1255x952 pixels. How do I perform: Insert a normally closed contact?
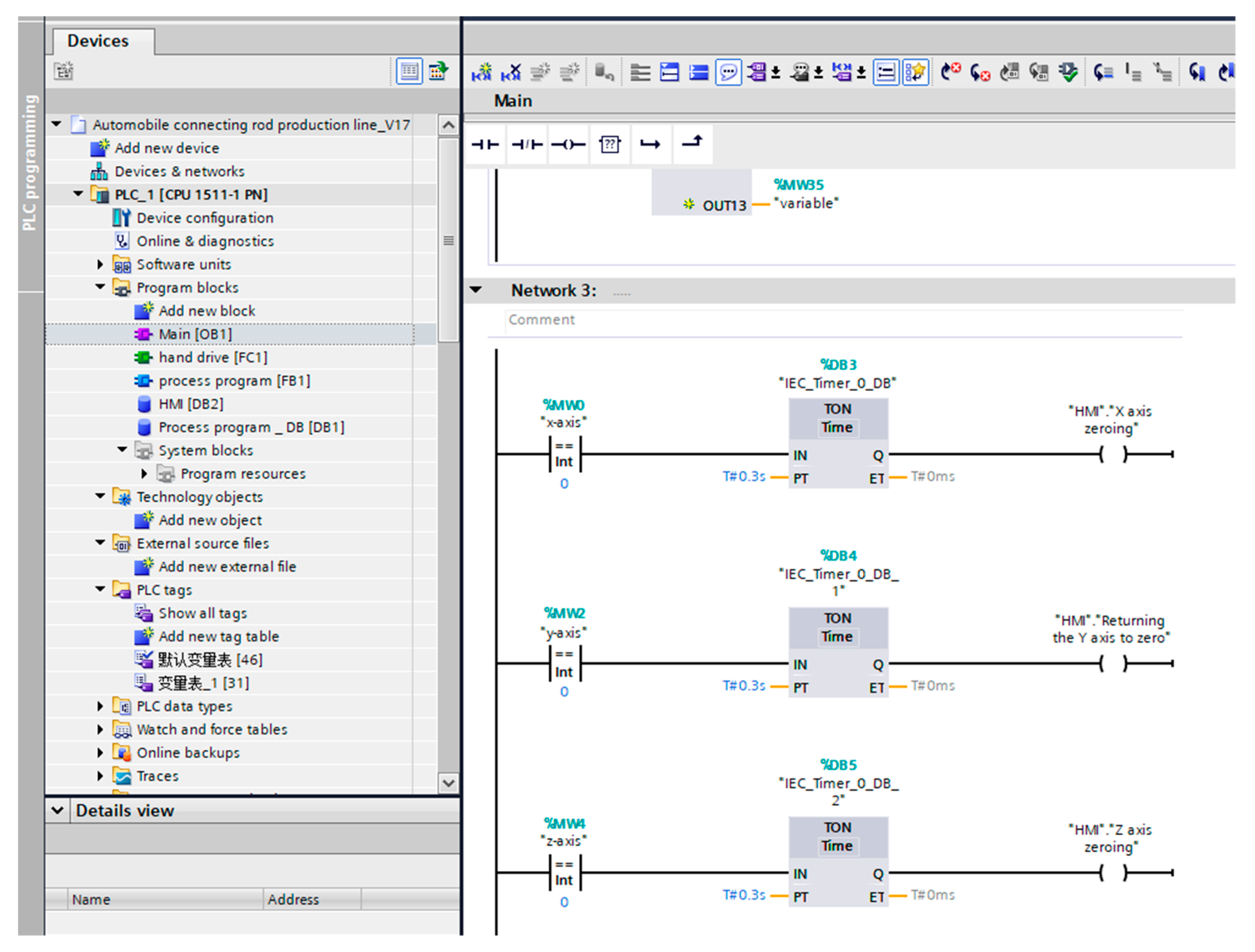tap(527, 145)
